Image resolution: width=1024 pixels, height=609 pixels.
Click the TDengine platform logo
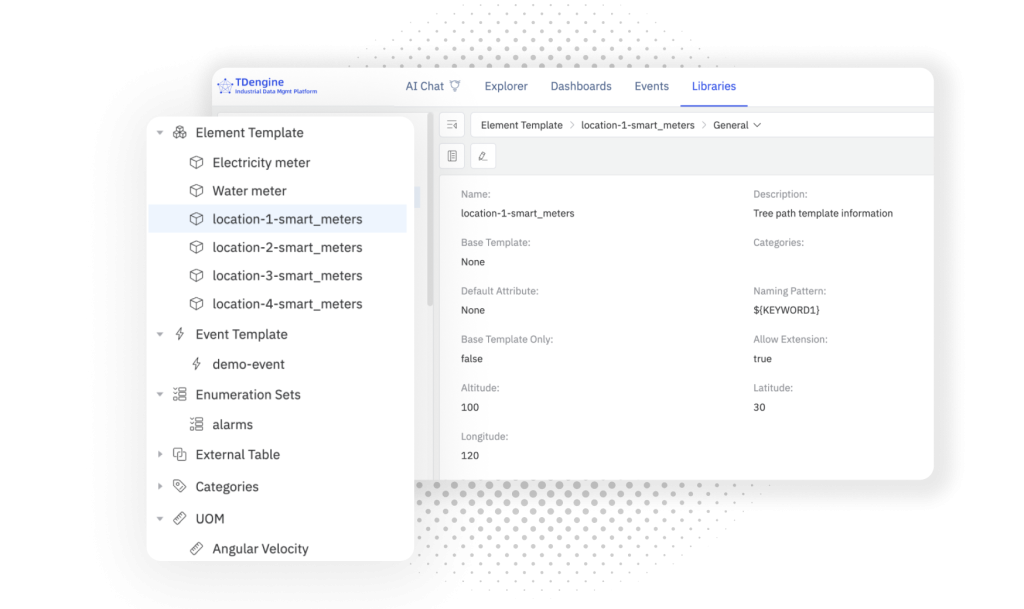264,86
